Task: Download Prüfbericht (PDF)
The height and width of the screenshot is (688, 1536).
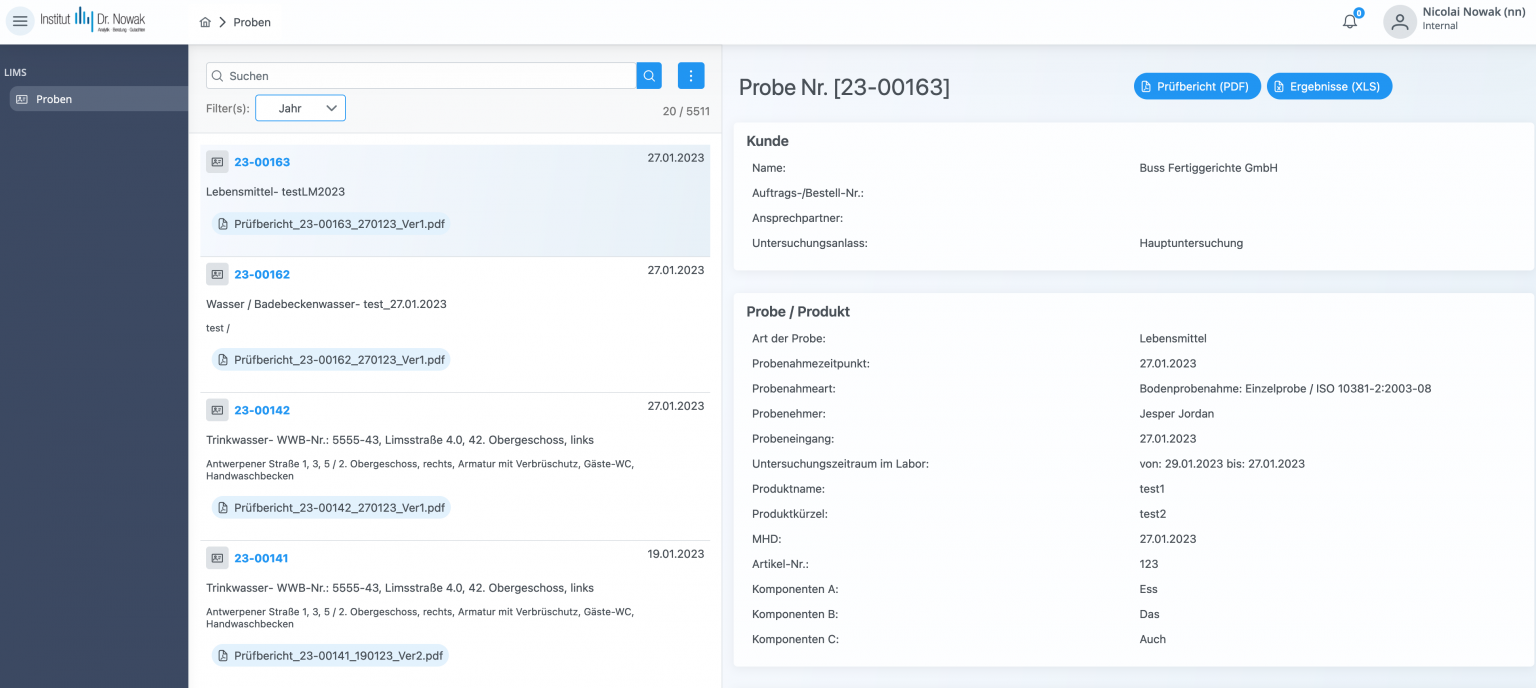Action: (1197, 86)
